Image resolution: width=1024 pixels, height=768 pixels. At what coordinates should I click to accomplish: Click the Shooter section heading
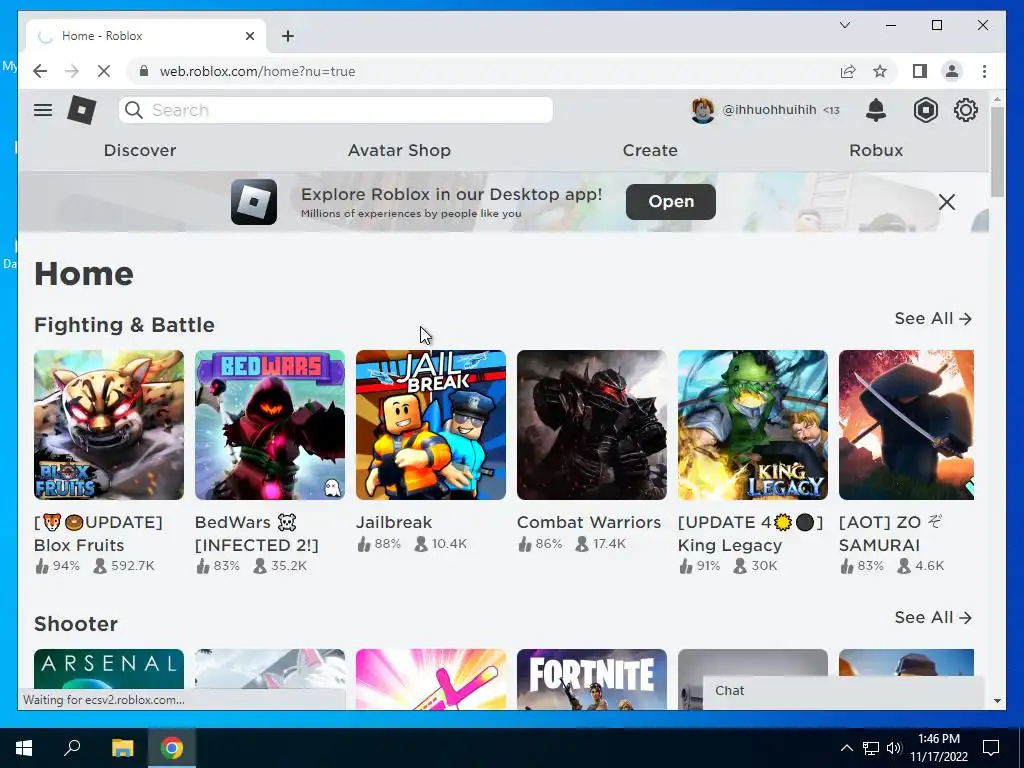pyautogui.click(x=76, y=624)
